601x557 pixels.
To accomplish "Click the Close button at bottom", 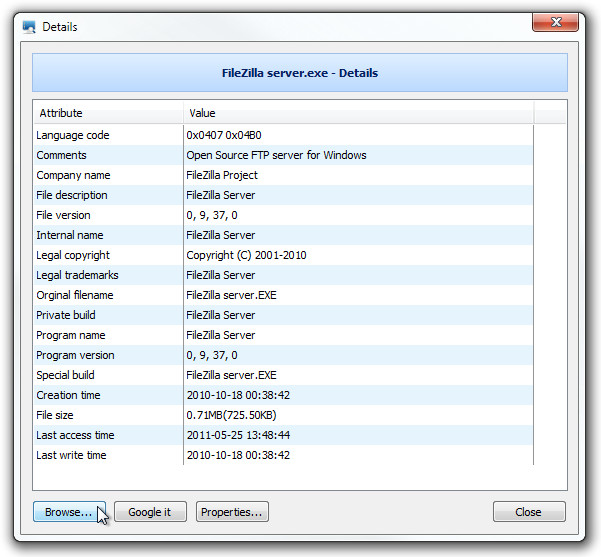I will tap(529, 511).
